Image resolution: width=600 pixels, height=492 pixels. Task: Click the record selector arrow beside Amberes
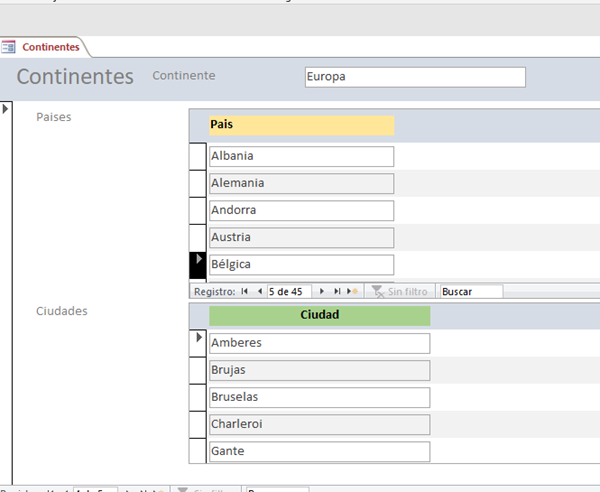point(198,343)
